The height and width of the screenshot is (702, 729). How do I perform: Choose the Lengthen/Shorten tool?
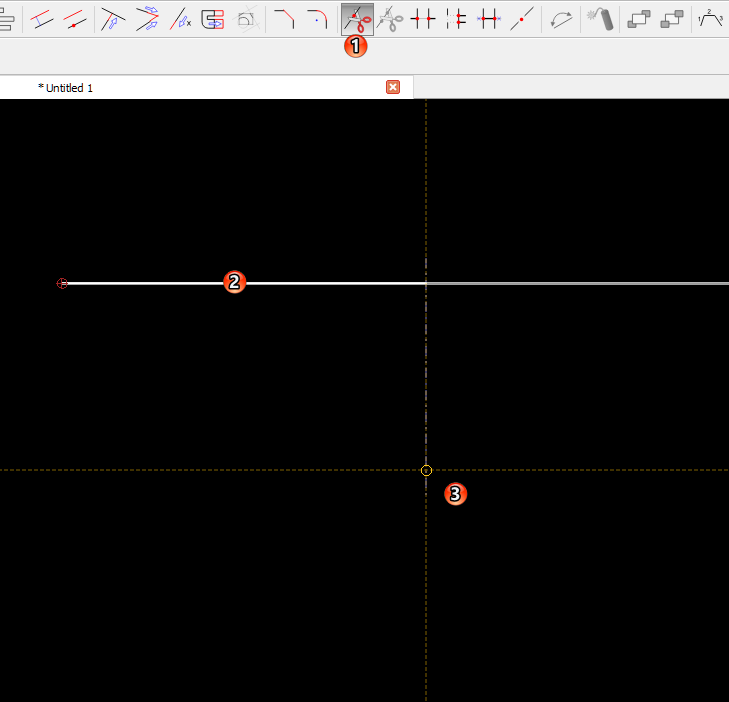click(180, 20)
